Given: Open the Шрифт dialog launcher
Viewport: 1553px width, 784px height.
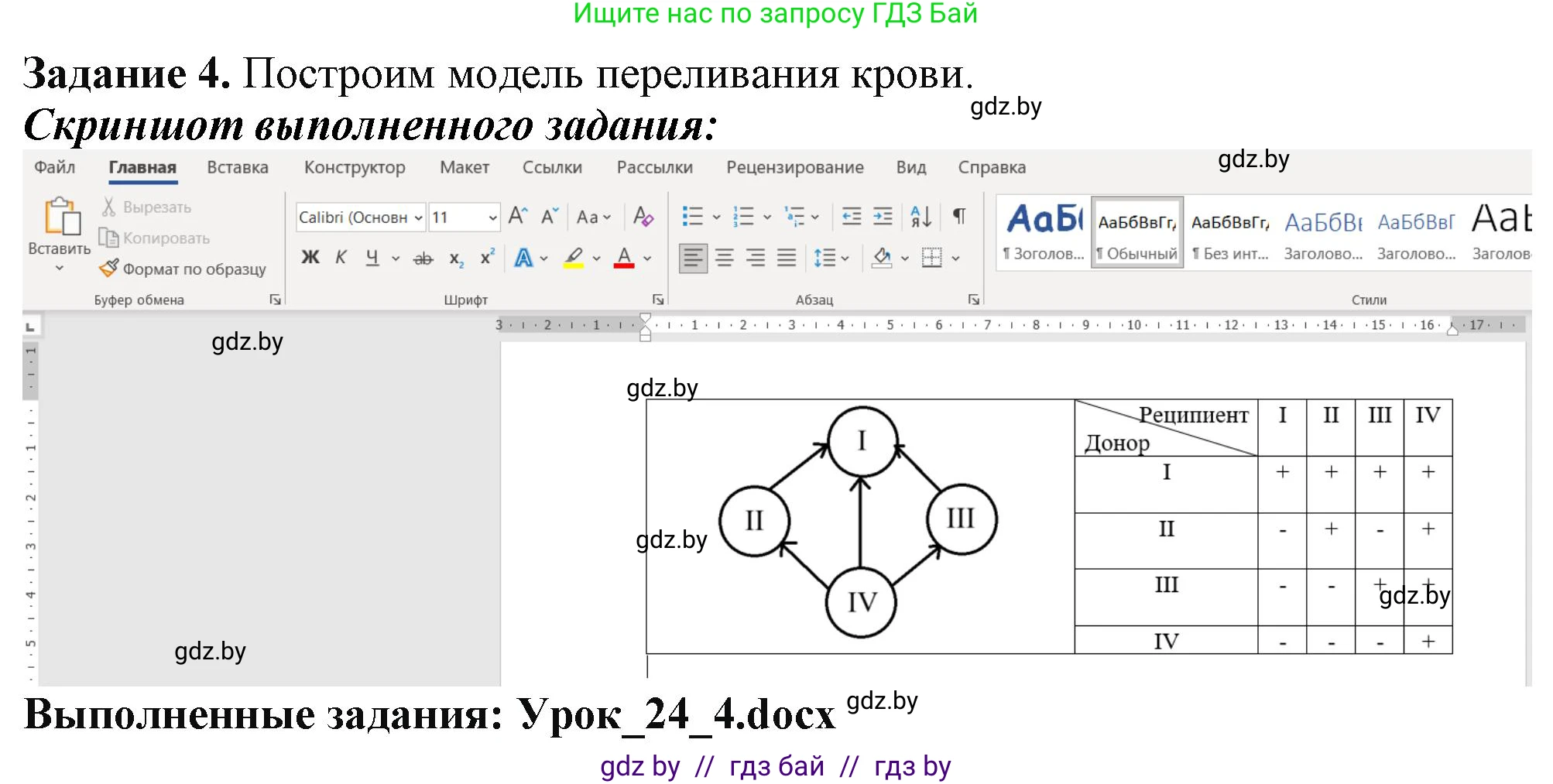Looking at the screenshot, I should tap(657, 299).
